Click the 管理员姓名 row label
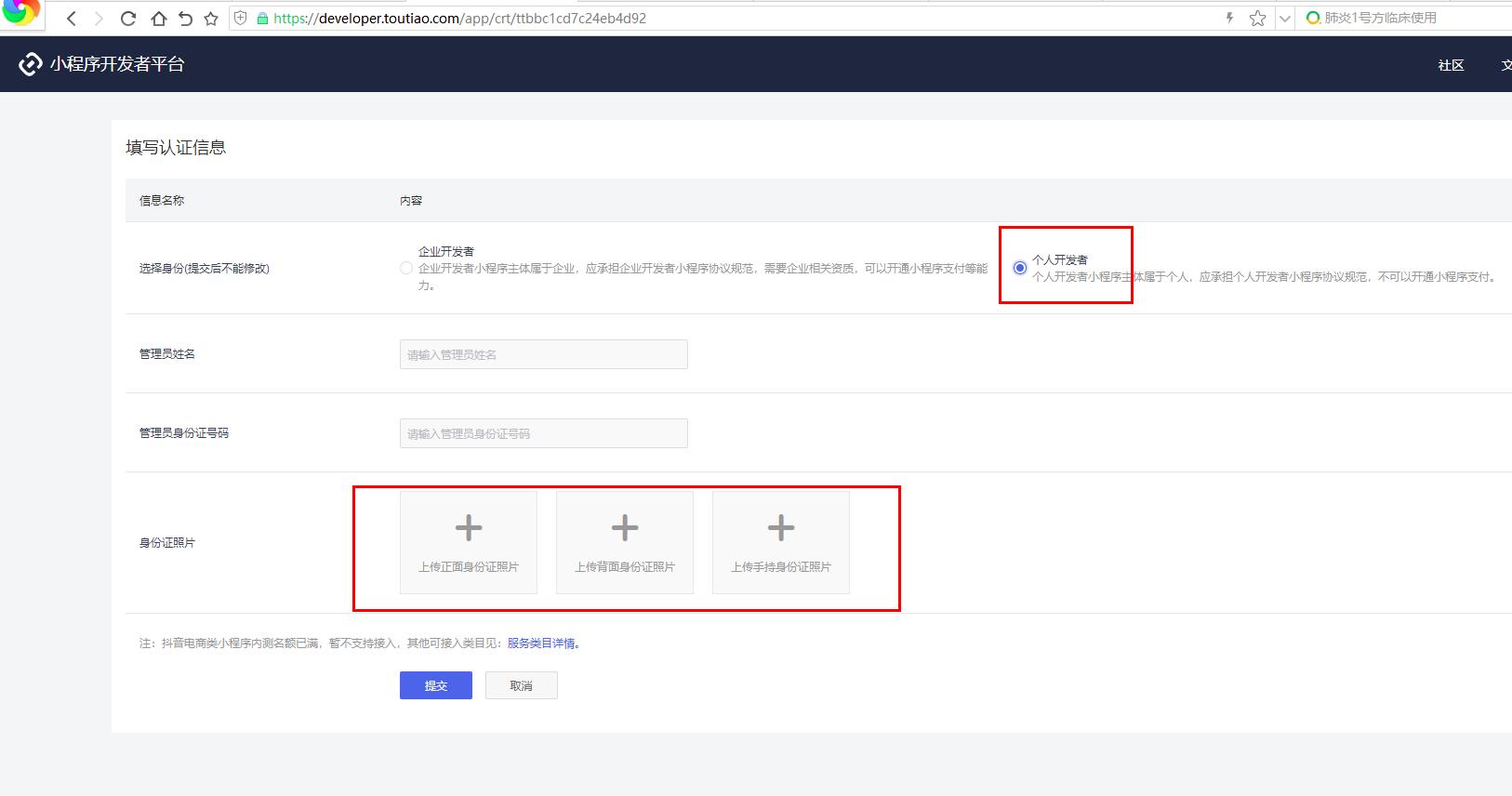 pos(167,353)
